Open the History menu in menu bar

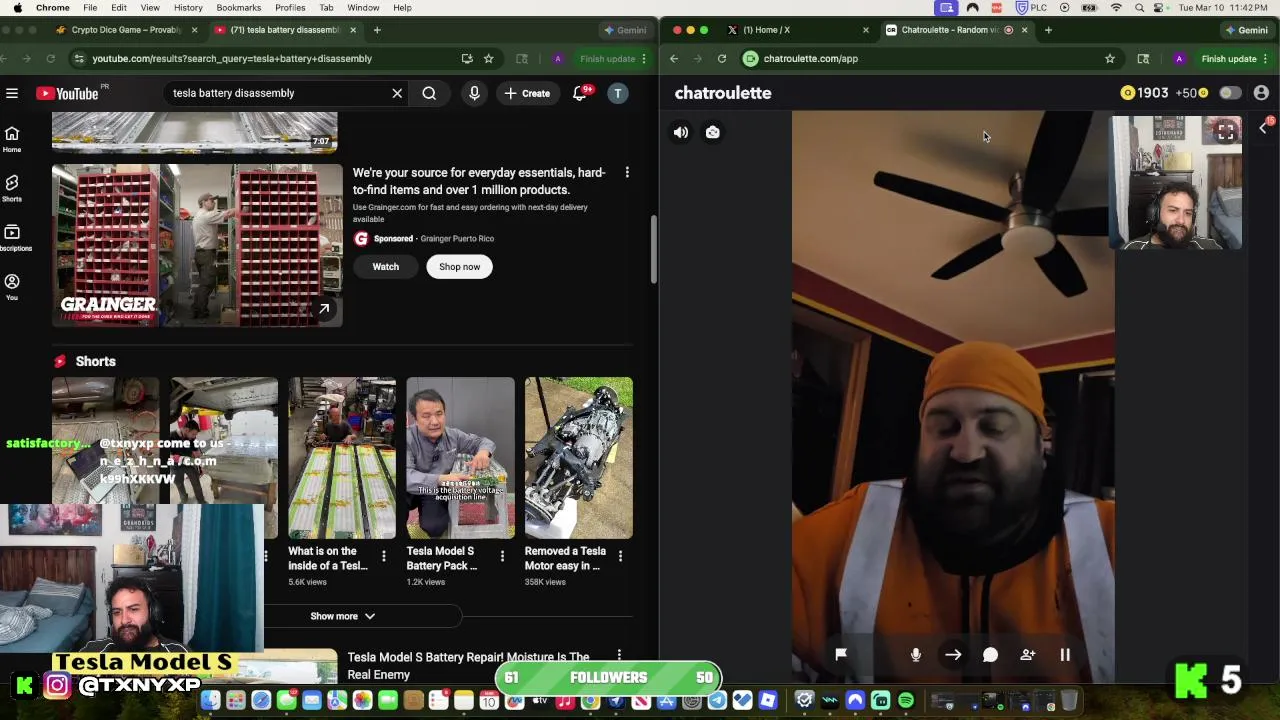coord(188,8)
